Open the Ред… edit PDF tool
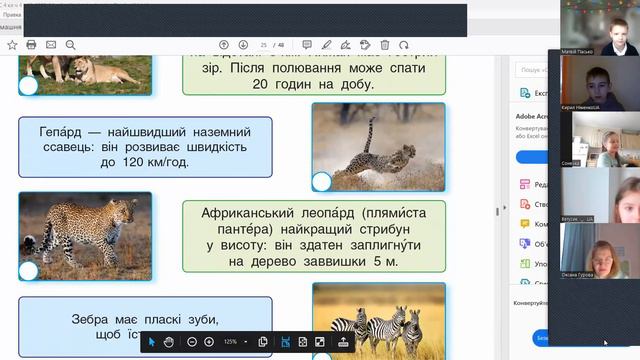This screenshot has width=640, height=360. pos(533,184)
